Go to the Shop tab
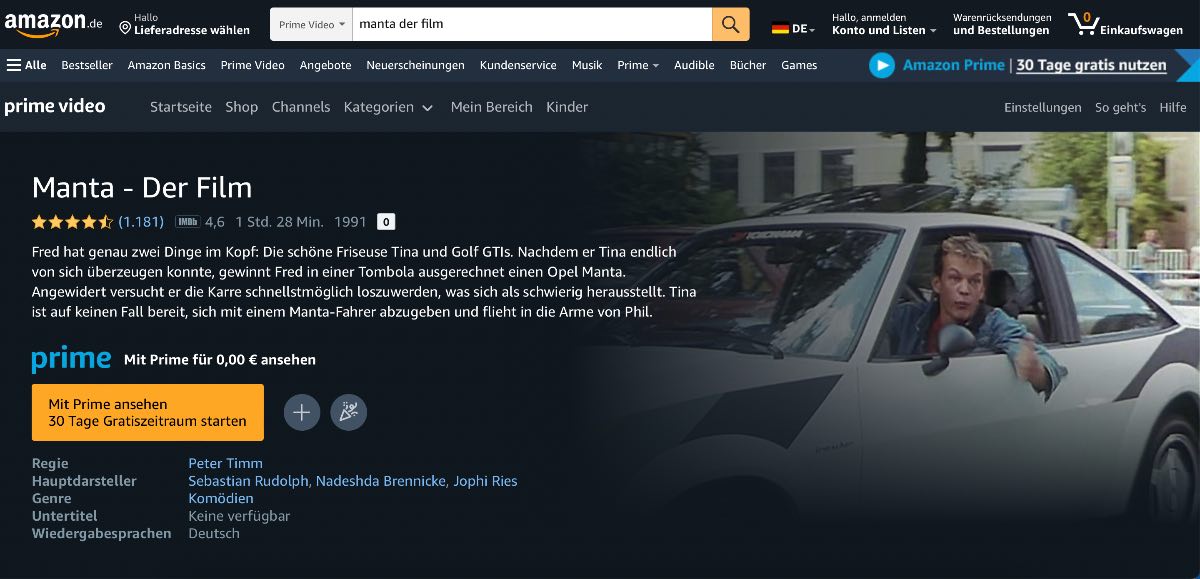This screenshot has height=579, width=1200. pyautogui.click(x=242, y=107)
